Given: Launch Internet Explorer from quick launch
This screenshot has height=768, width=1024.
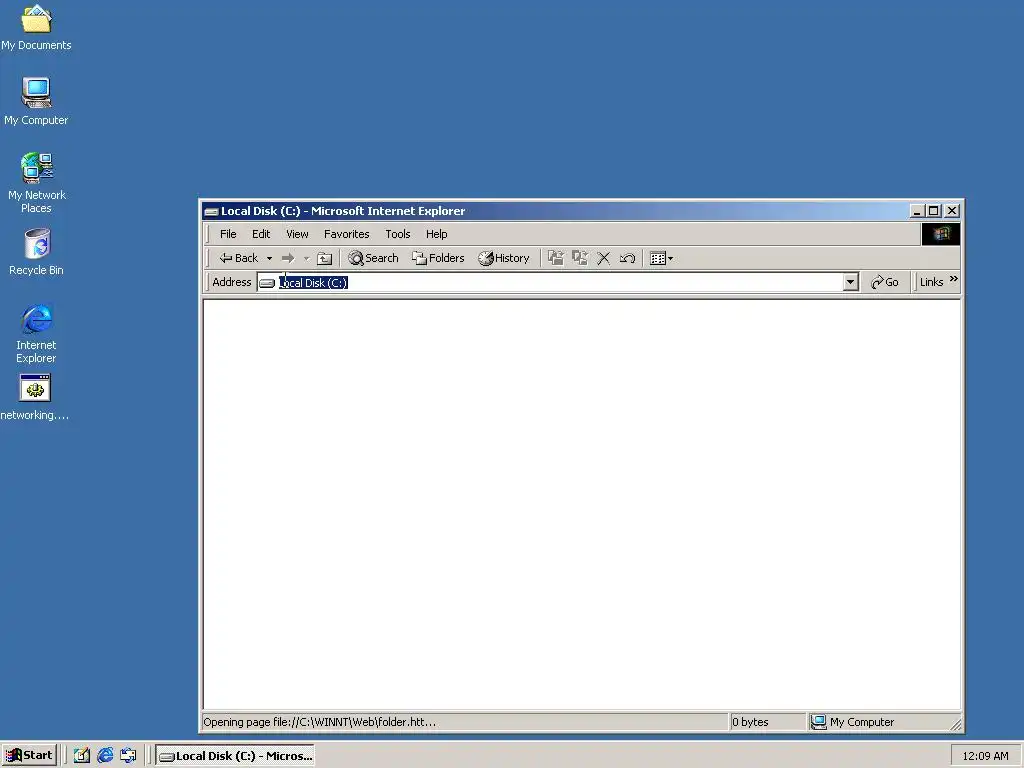Looking at the screenshot, I should tap(105, 756).
